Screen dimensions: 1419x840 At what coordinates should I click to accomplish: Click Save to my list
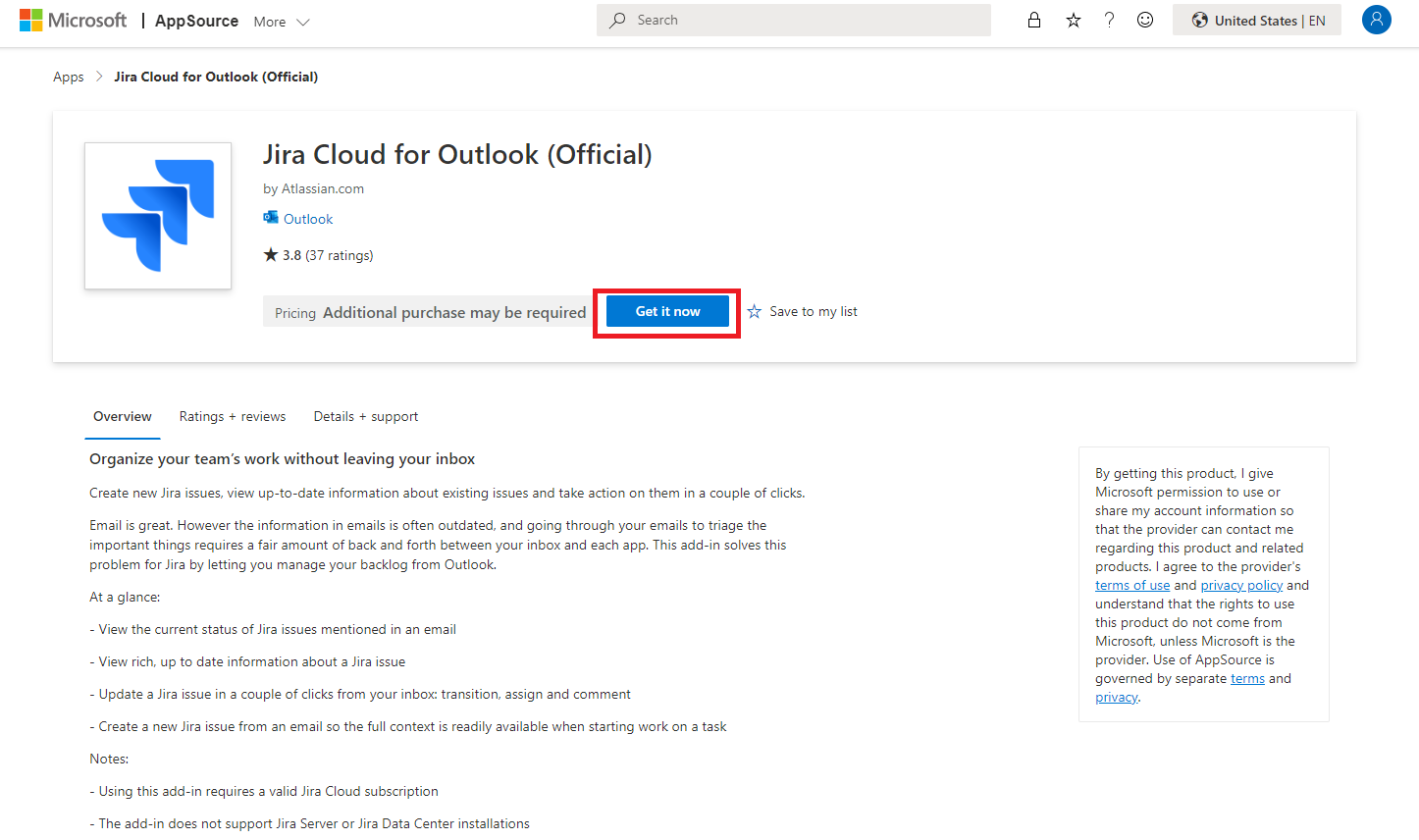[x=814, y=311]
